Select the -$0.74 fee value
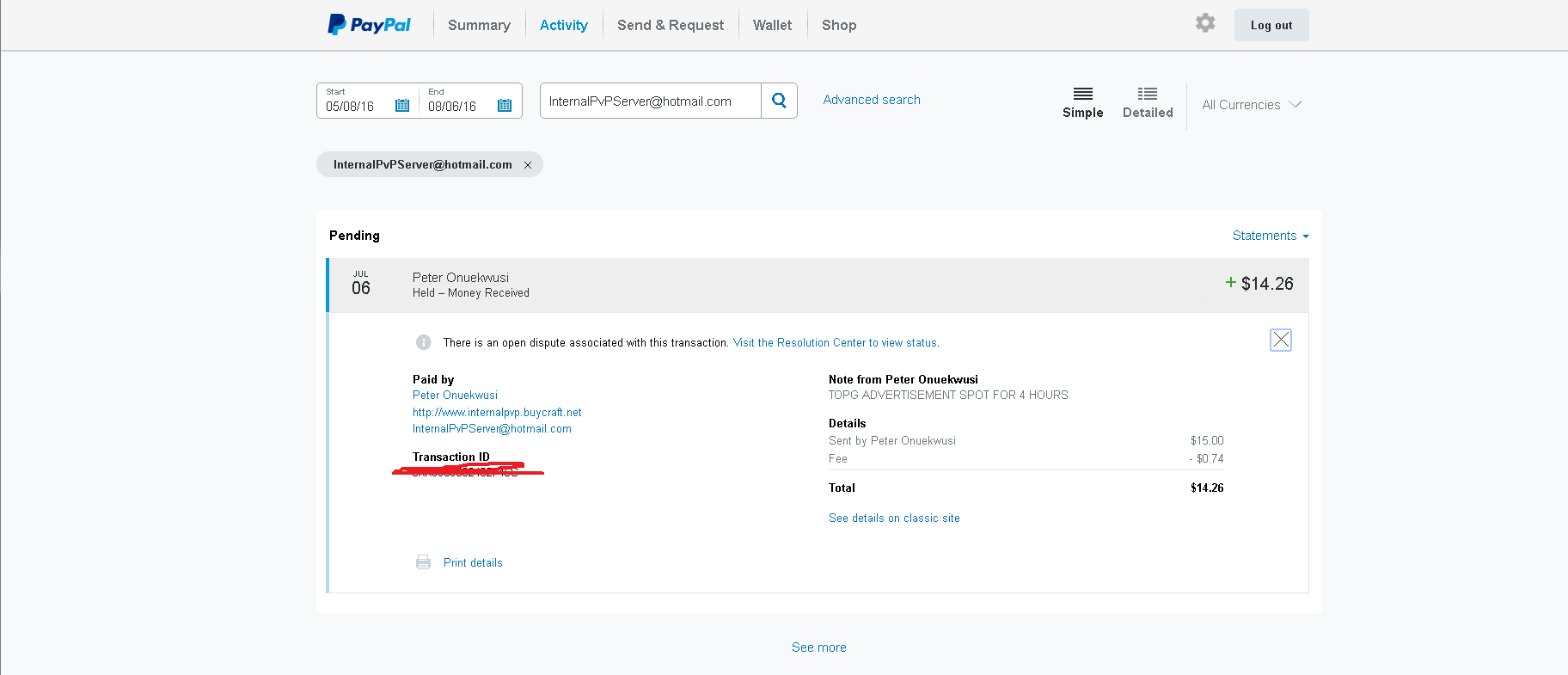 (x=1206, y=459)
